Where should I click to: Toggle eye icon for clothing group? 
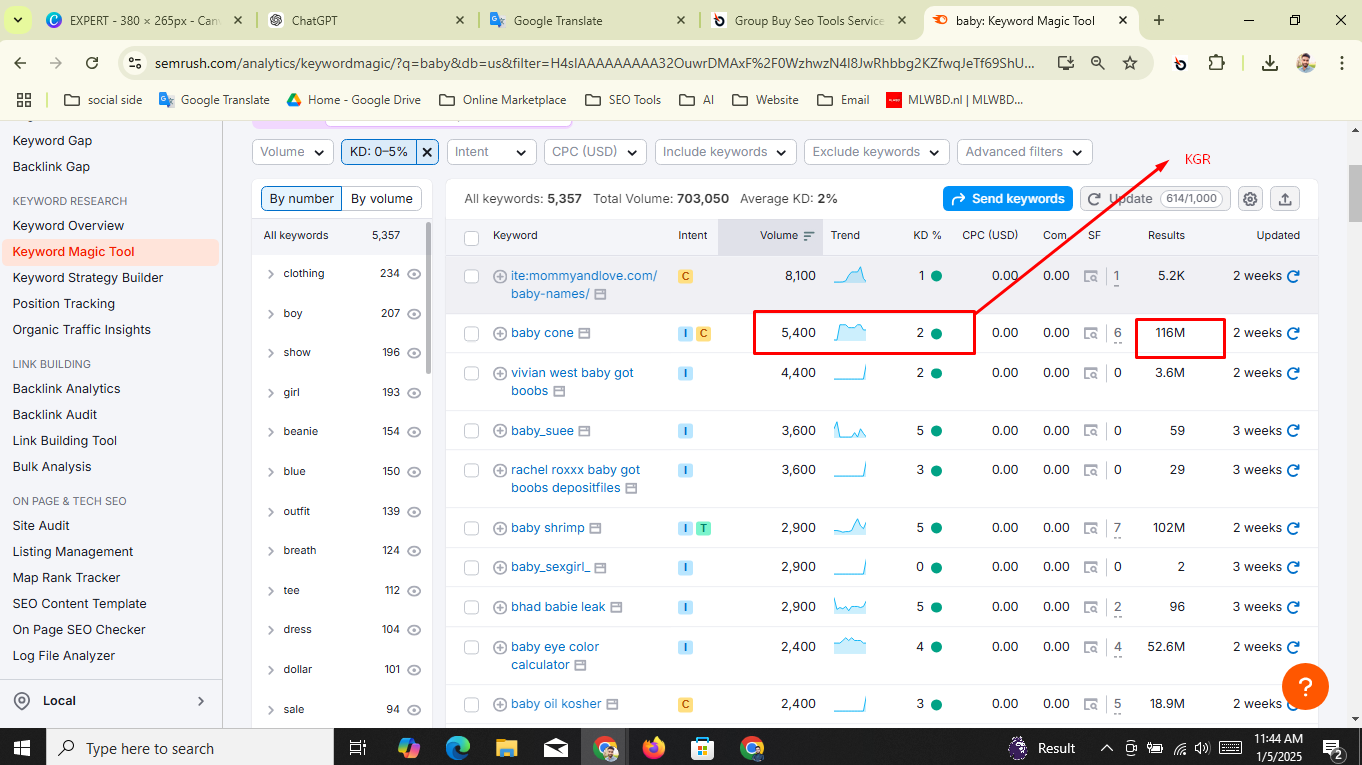414,274
